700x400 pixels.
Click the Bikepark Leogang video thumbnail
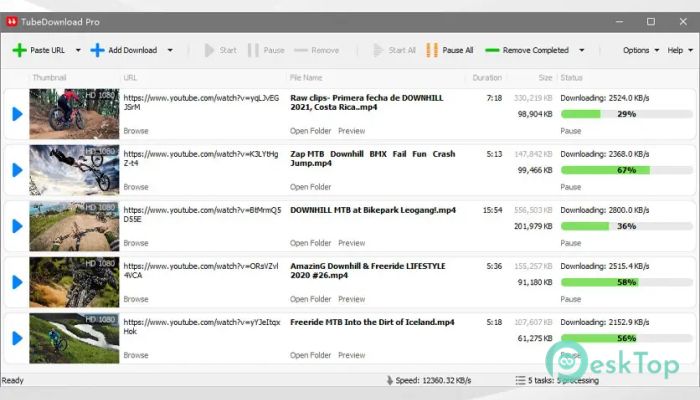pyautogui.click(x=74, y=226)
